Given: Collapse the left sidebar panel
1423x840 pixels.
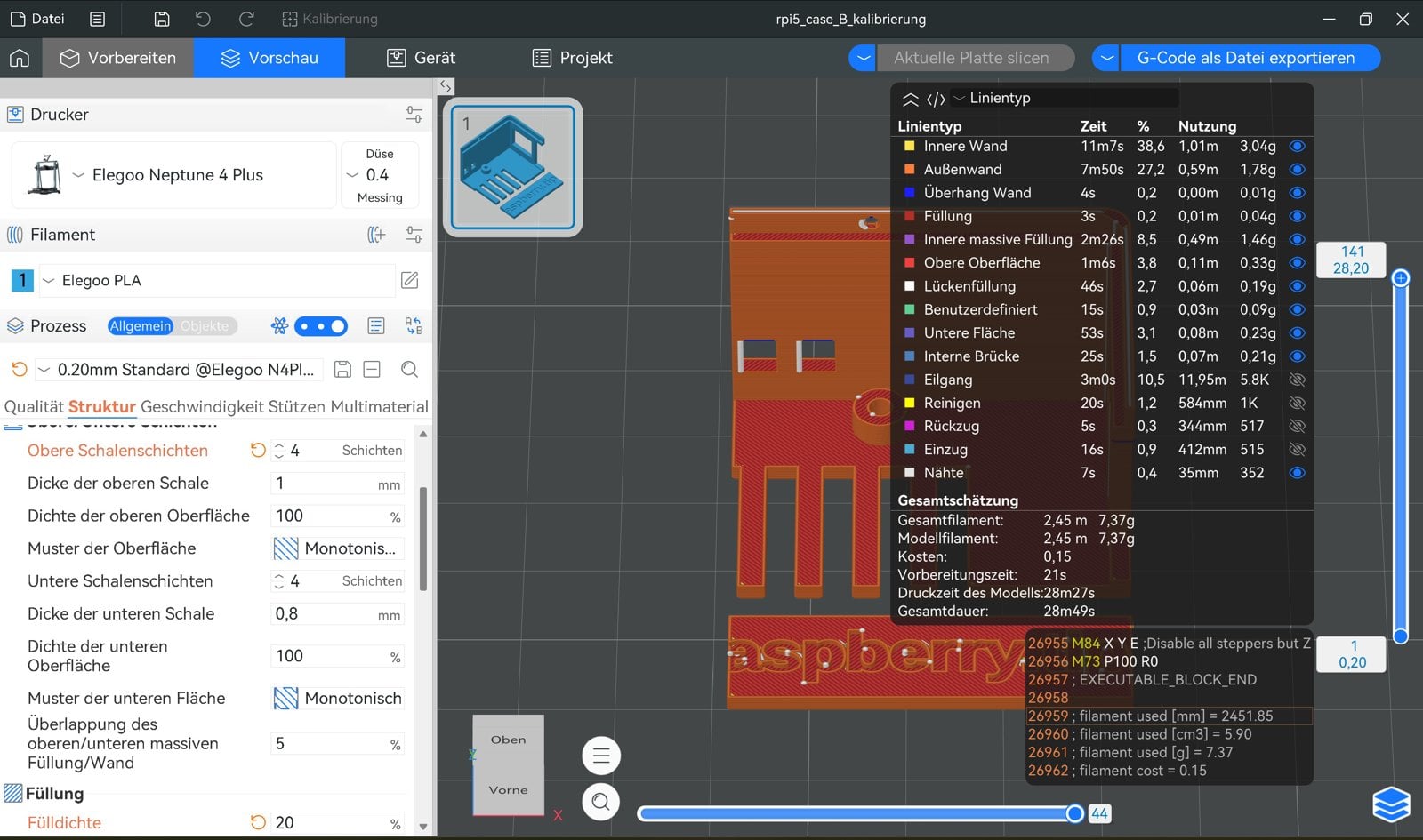Looking at the screenshot, I should pos(446,86).
